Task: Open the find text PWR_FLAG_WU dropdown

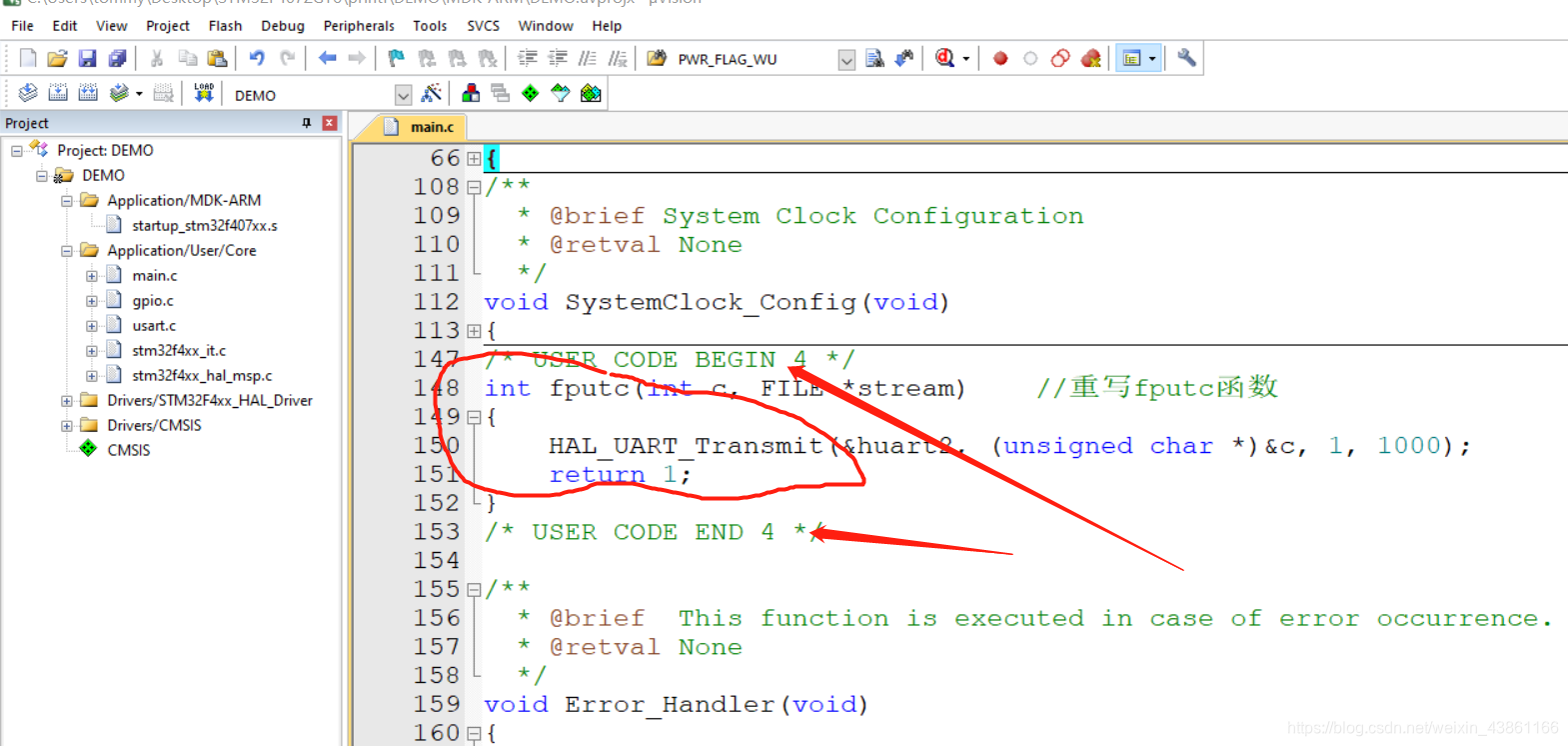Action: [x=846, y=60]
